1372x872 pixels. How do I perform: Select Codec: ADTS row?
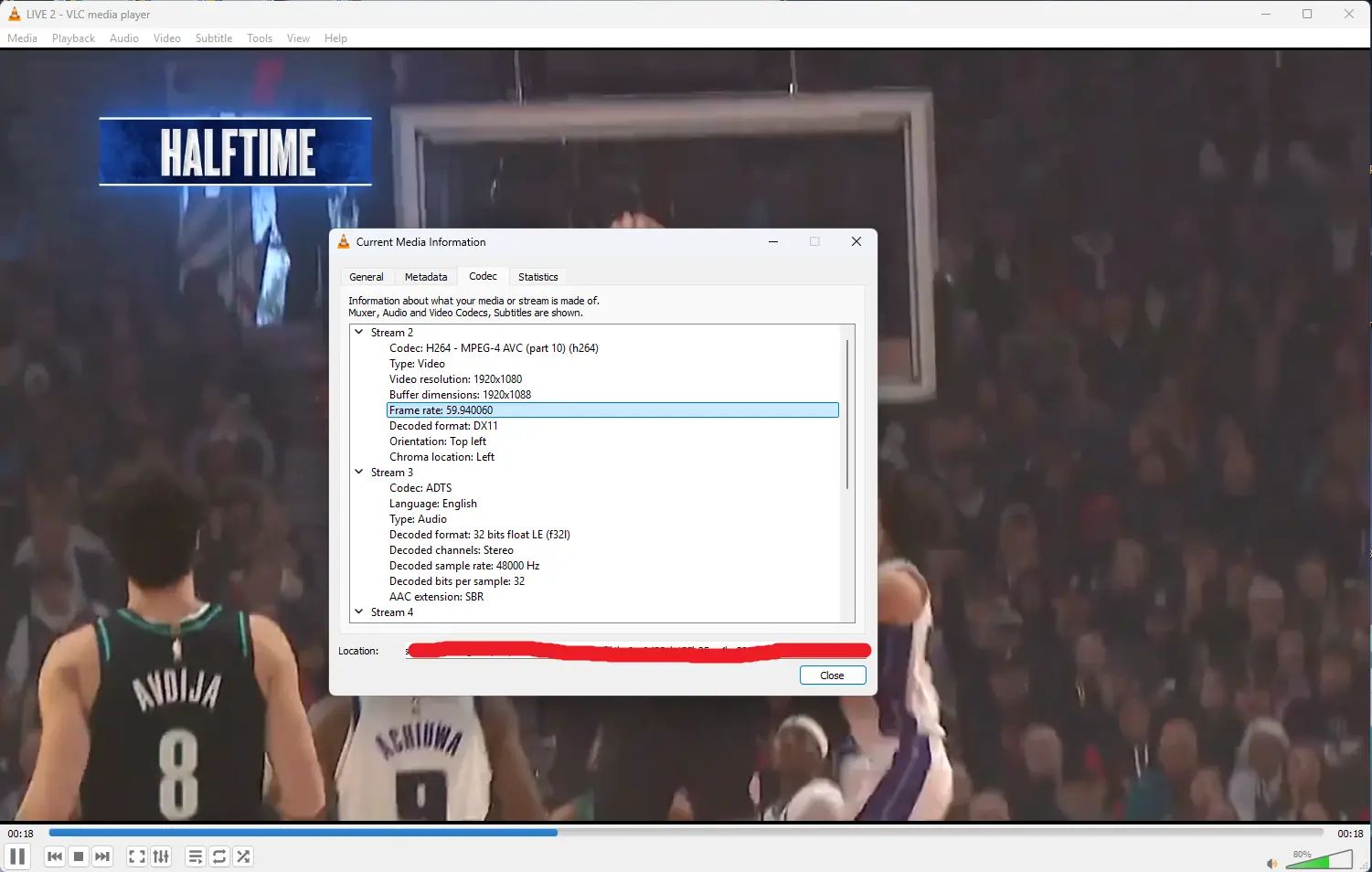(612, 488)
